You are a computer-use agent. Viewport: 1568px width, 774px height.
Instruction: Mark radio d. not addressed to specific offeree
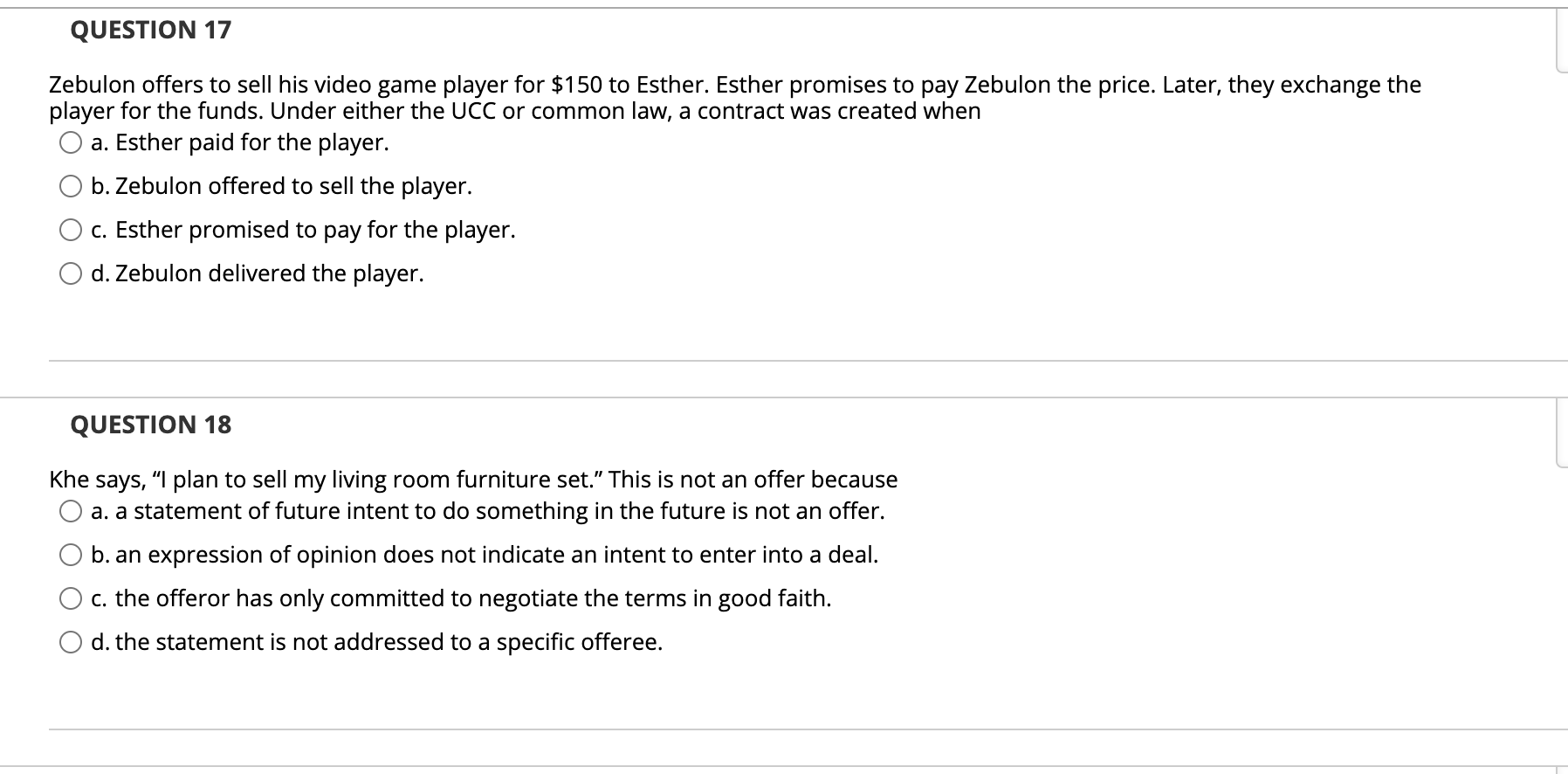click(x=71, y=643)
